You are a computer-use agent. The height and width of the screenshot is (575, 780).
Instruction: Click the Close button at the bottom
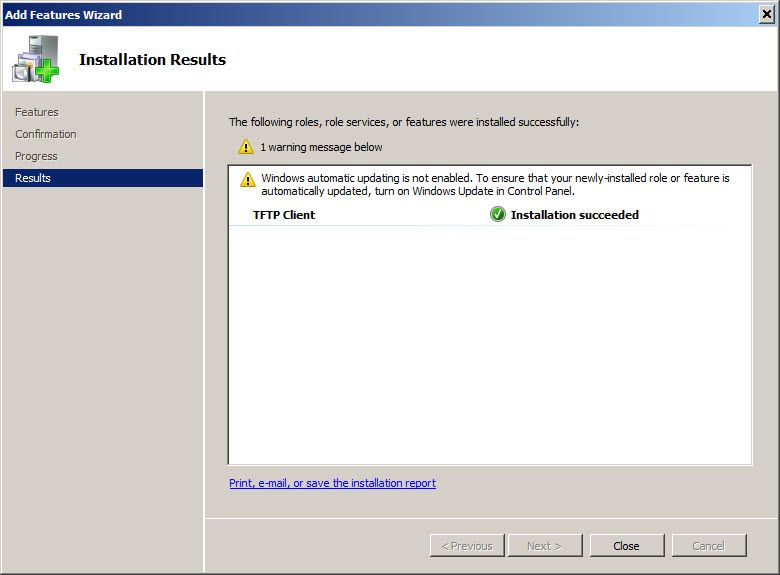pyautogui.click(x=627, y=546)
